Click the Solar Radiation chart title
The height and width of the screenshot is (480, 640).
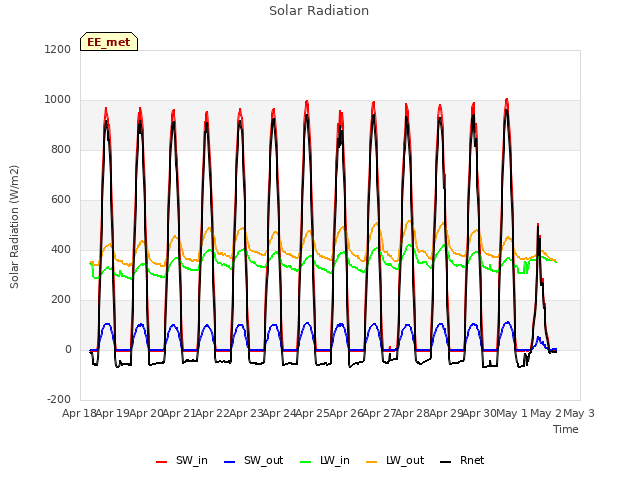[x=319, y=11]
